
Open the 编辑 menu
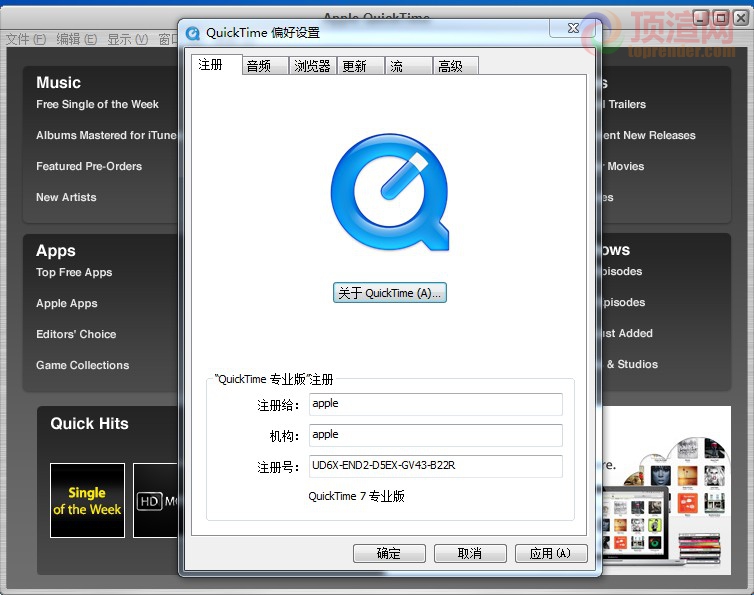click(x=76, y=39)
